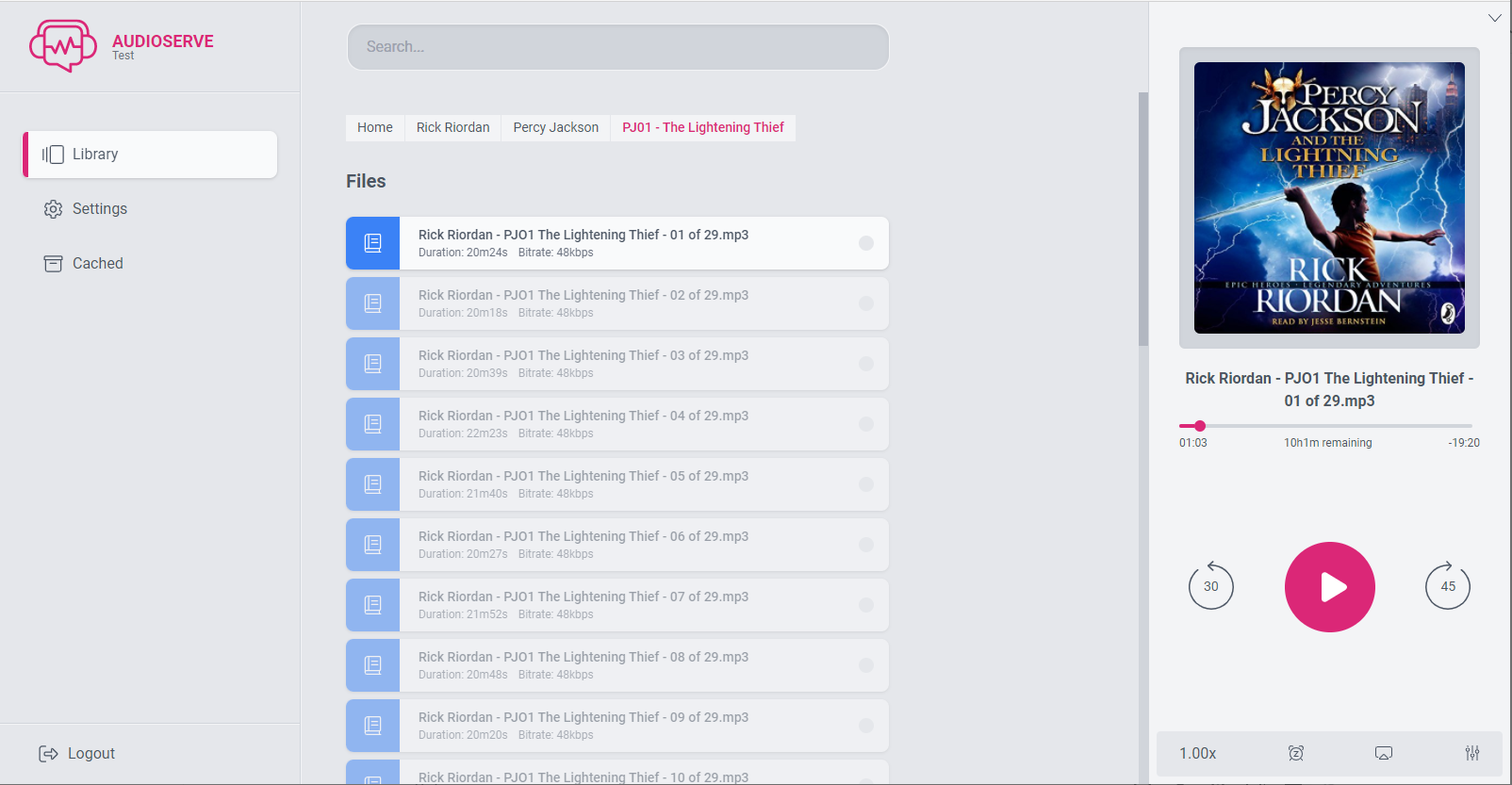Screen dimensions: 1512x785
Task: Click the Logout button
Action: coord(76,754)
